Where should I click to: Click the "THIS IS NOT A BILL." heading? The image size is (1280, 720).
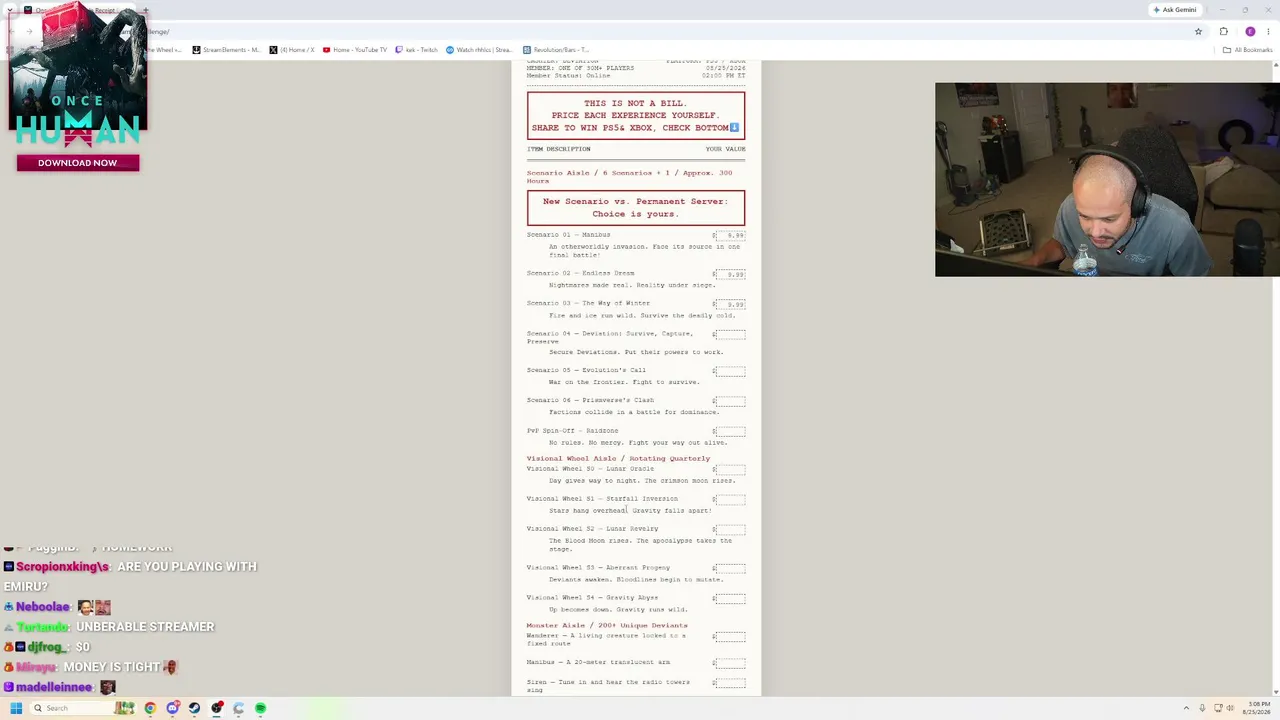[636, 103]
